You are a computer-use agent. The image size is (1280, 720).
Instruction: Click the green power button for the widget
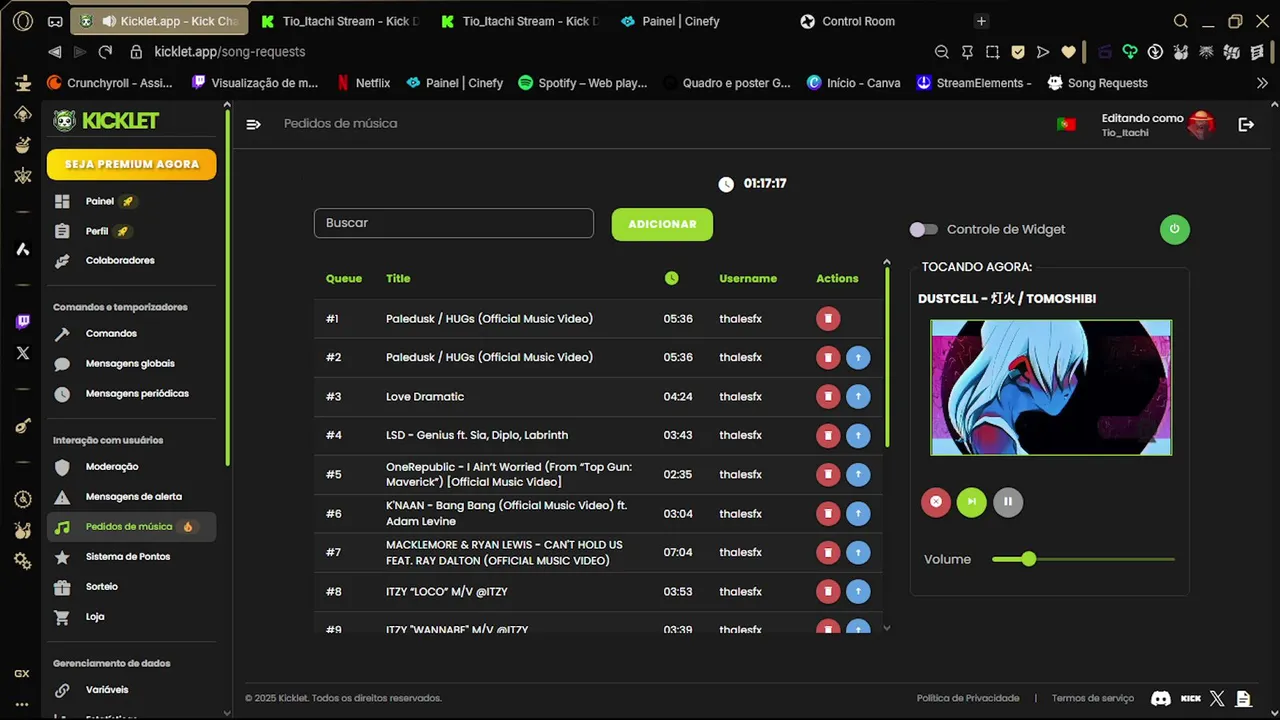(1175, 229)
